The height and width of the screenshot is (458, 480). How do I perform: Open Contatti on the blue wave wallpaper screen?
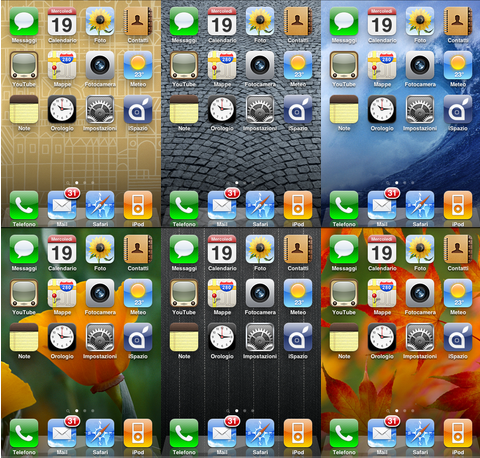point(458,21)
